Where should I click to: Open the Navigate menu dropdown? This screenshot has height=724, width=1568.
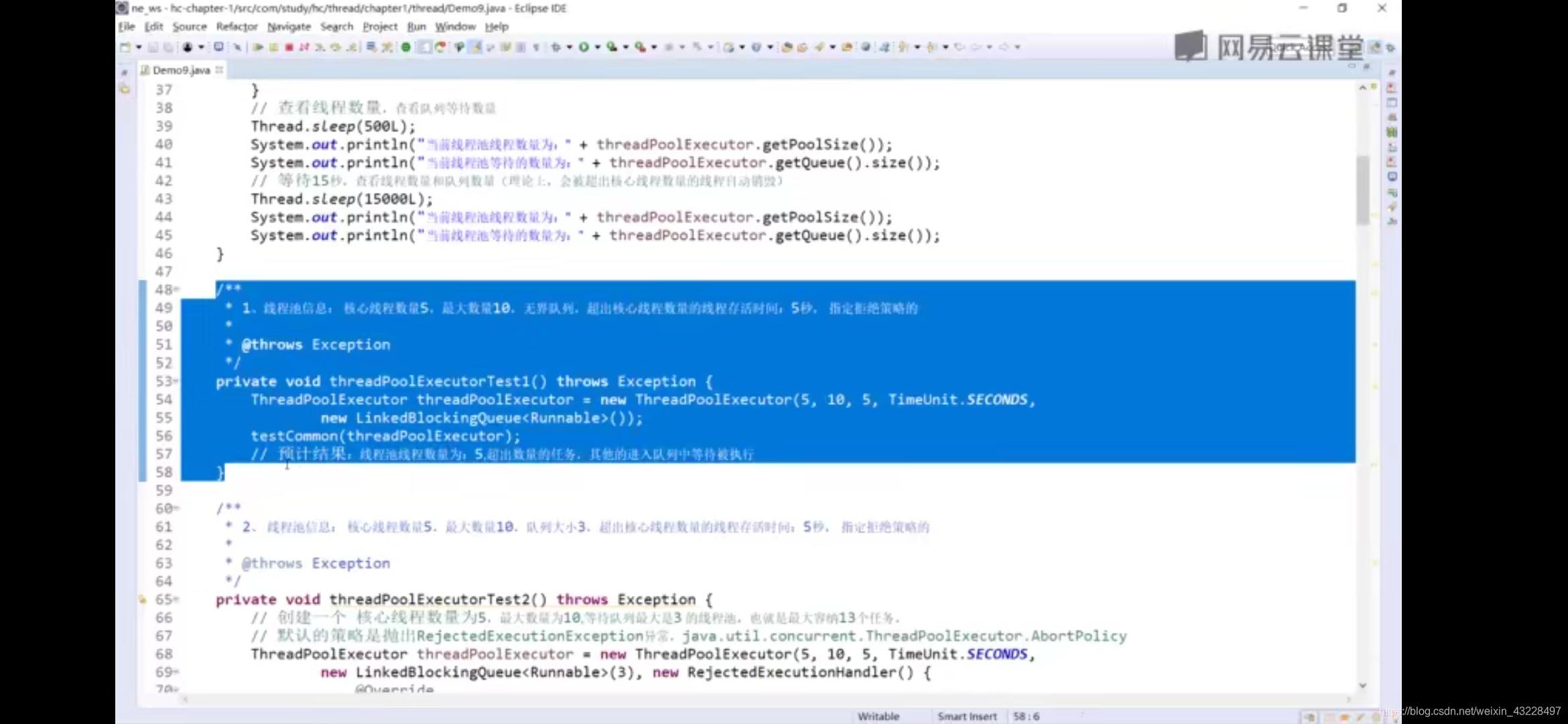289,27
